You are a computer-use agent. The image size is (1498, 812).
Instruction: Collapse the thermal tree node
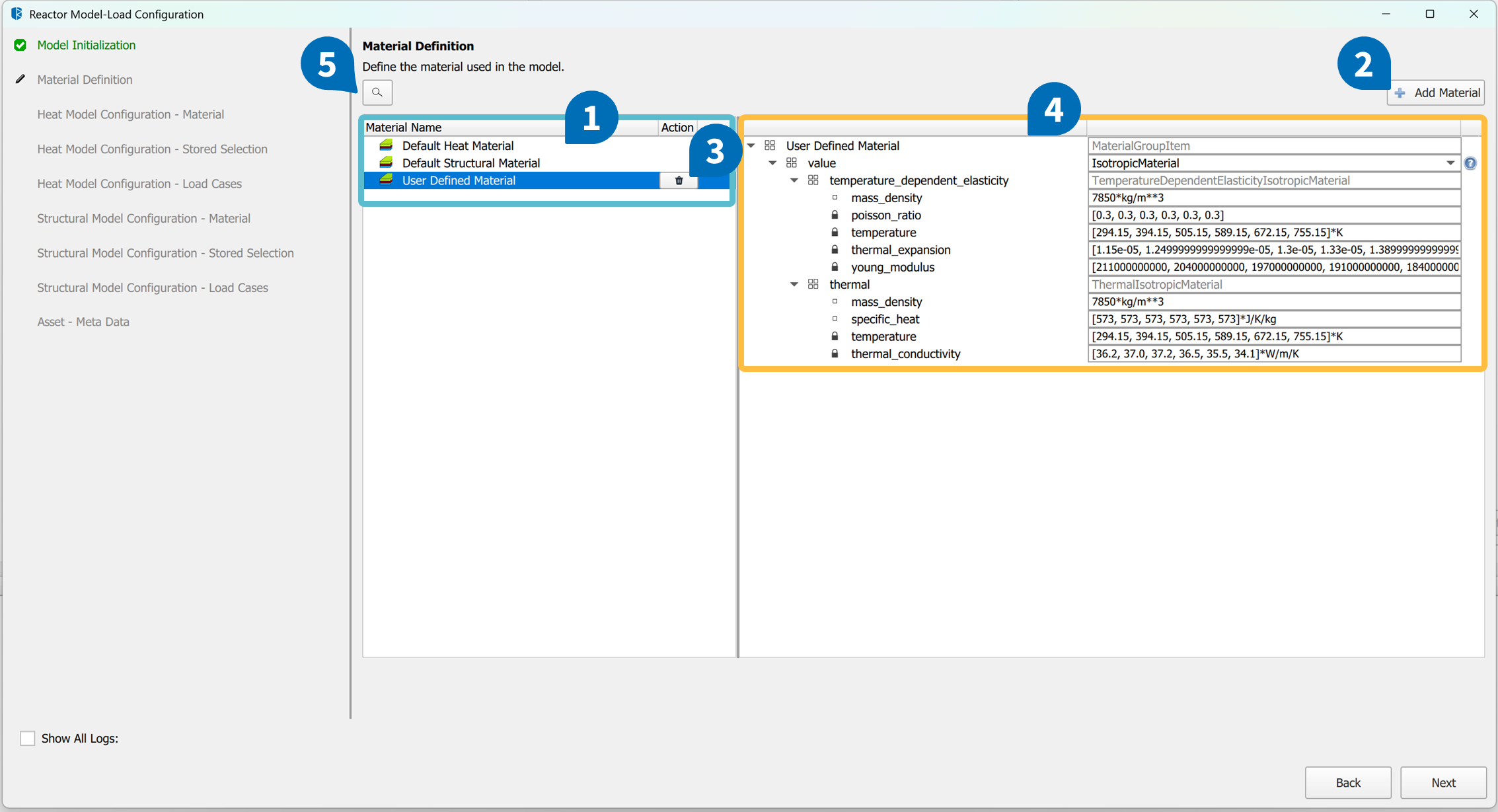(x=794, y=284)
